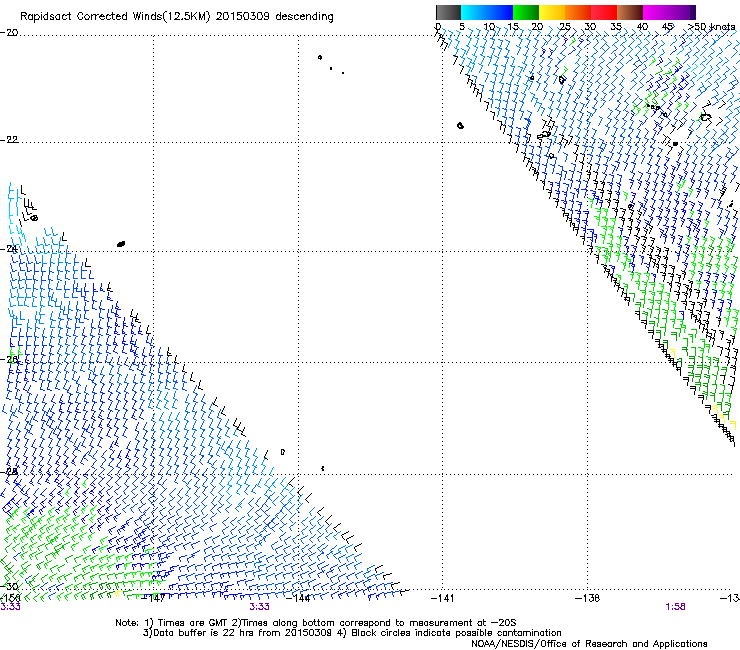This screenshot has width=740, height=650.
Task: Click the title 'Rapidscat Corrected Winds(12.5KM) 20150309 descending'
Action: click(177, 17)
